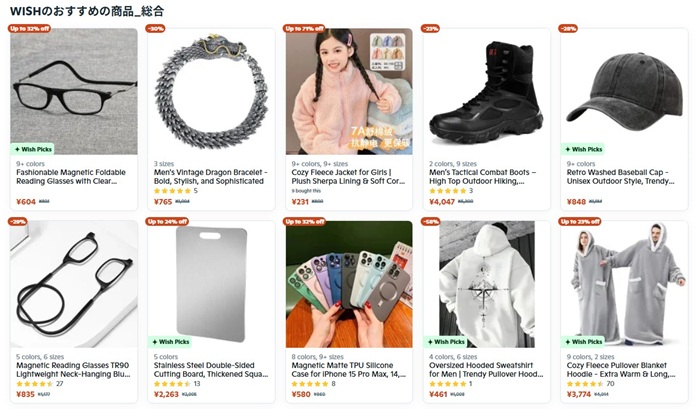Open the black tactical combat boot image
This screenshot has height=409, width=700.
tap(487, 92)
